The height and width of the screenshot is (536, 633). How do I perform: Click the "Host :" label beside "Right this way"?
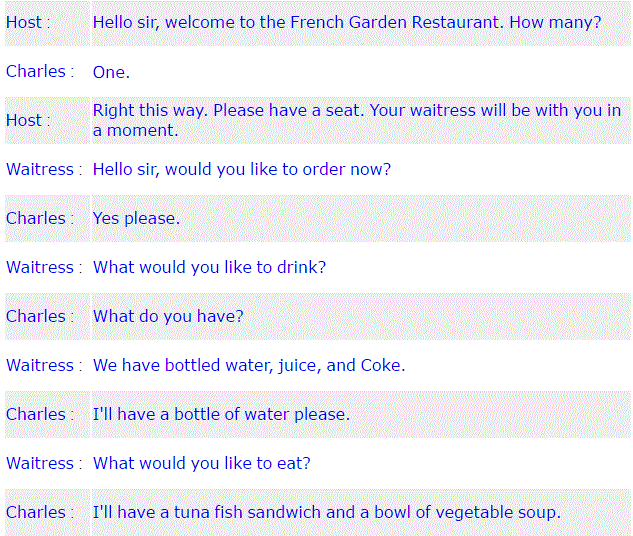[x=28, y=120]
